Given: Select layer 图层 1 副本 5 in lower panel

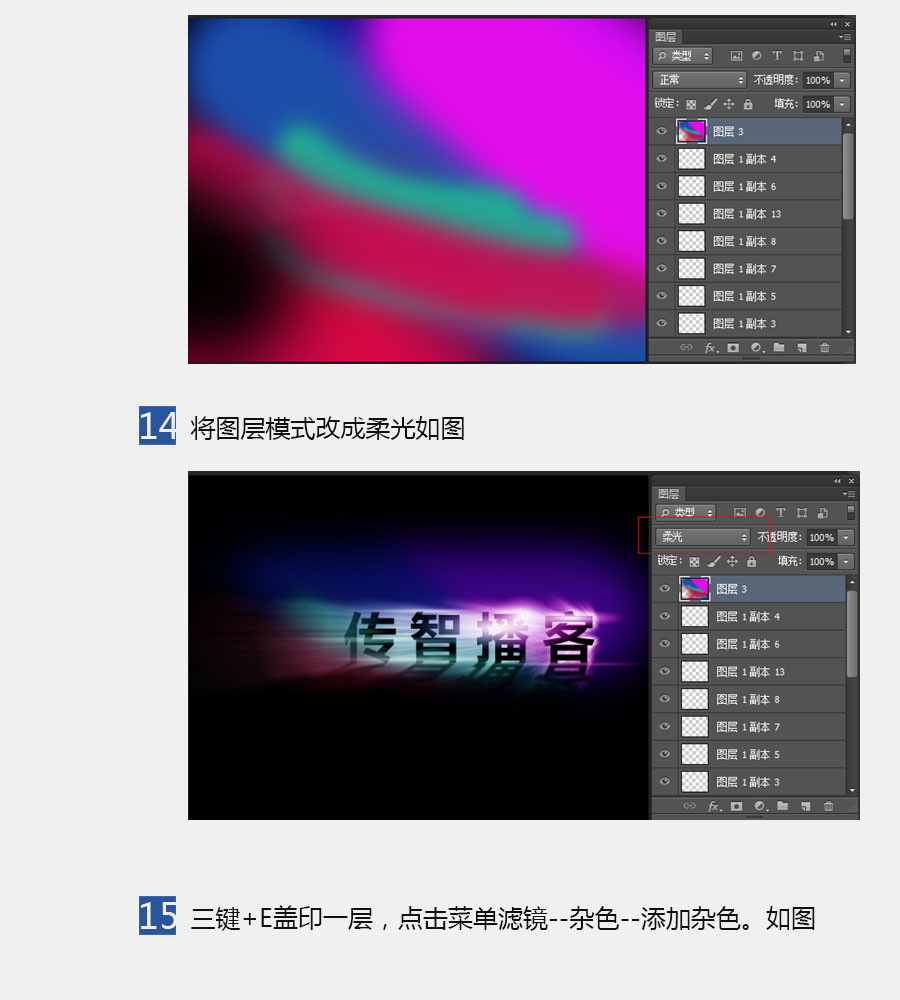Looking at the screenshot, I should (x=749, y=754).
